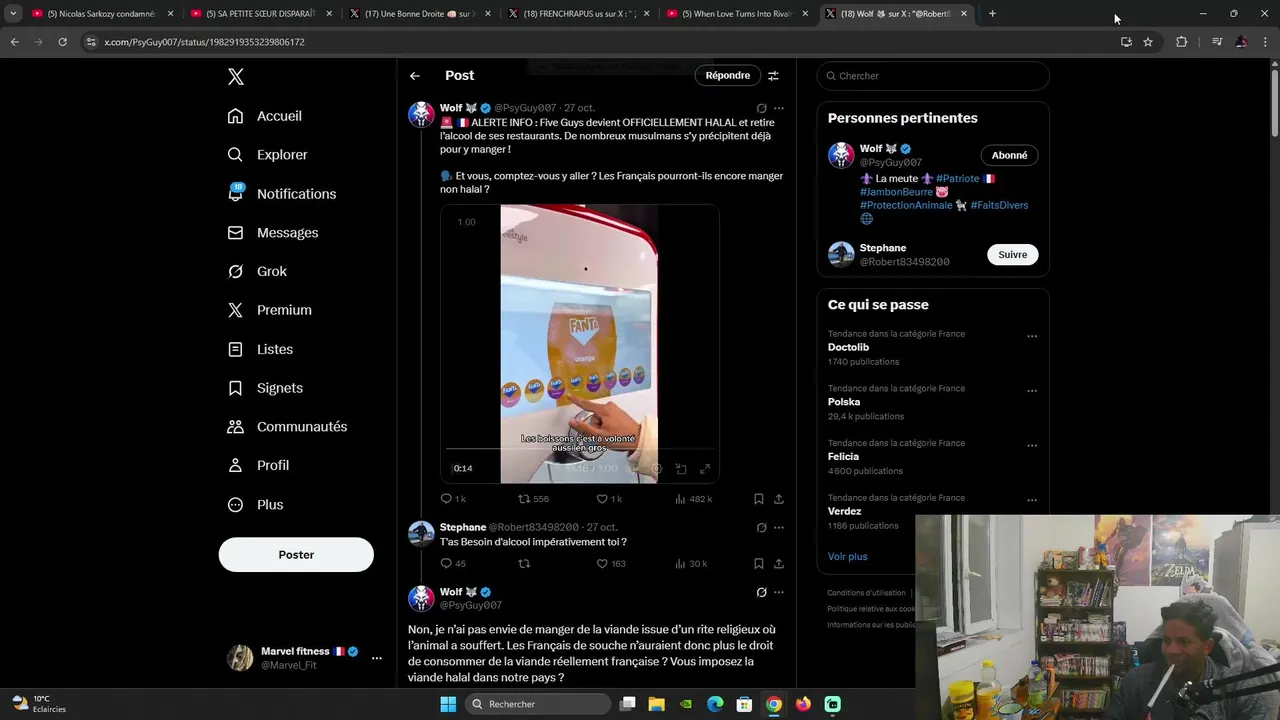Click the Abonné button for Wolf

click(1009, 155)
